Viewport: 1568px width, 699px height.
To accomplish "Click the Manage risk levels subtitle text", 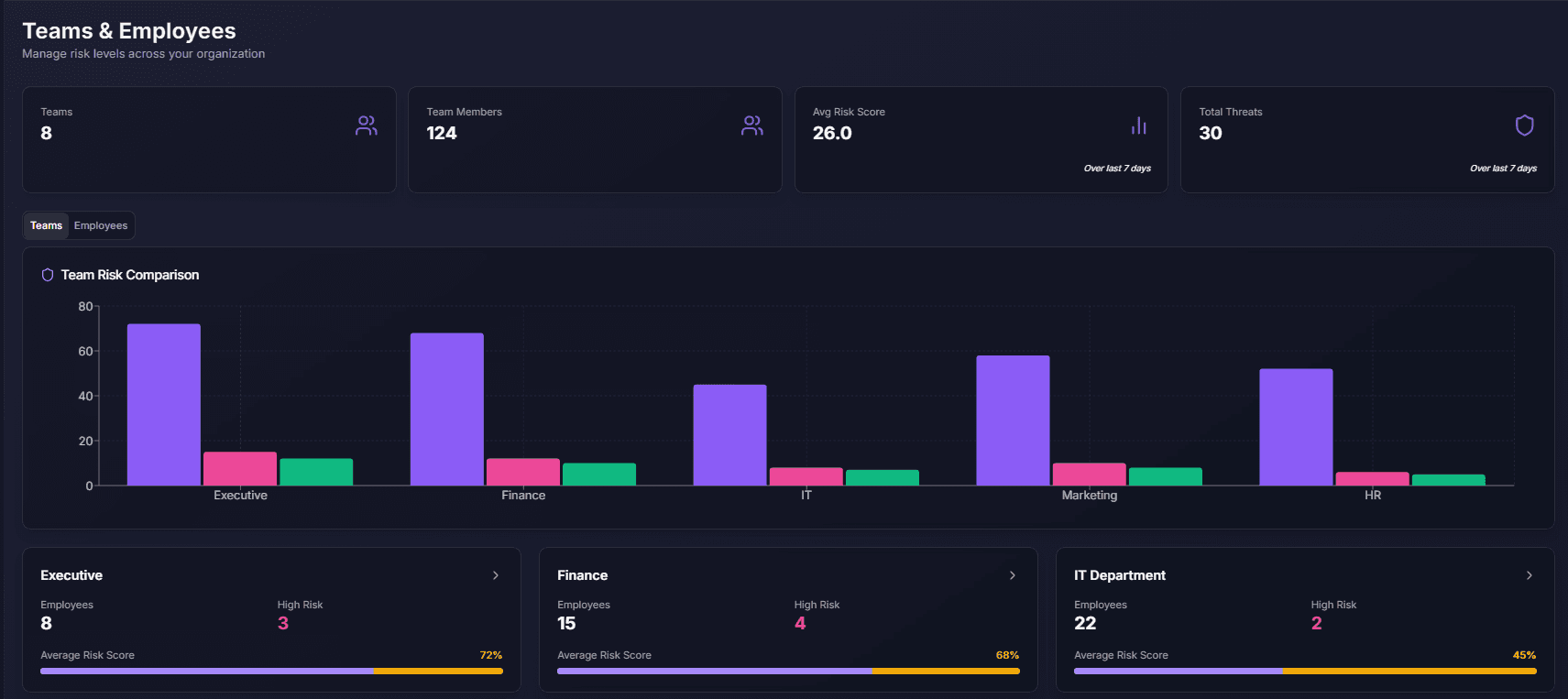I will click(x=144, y=54).
